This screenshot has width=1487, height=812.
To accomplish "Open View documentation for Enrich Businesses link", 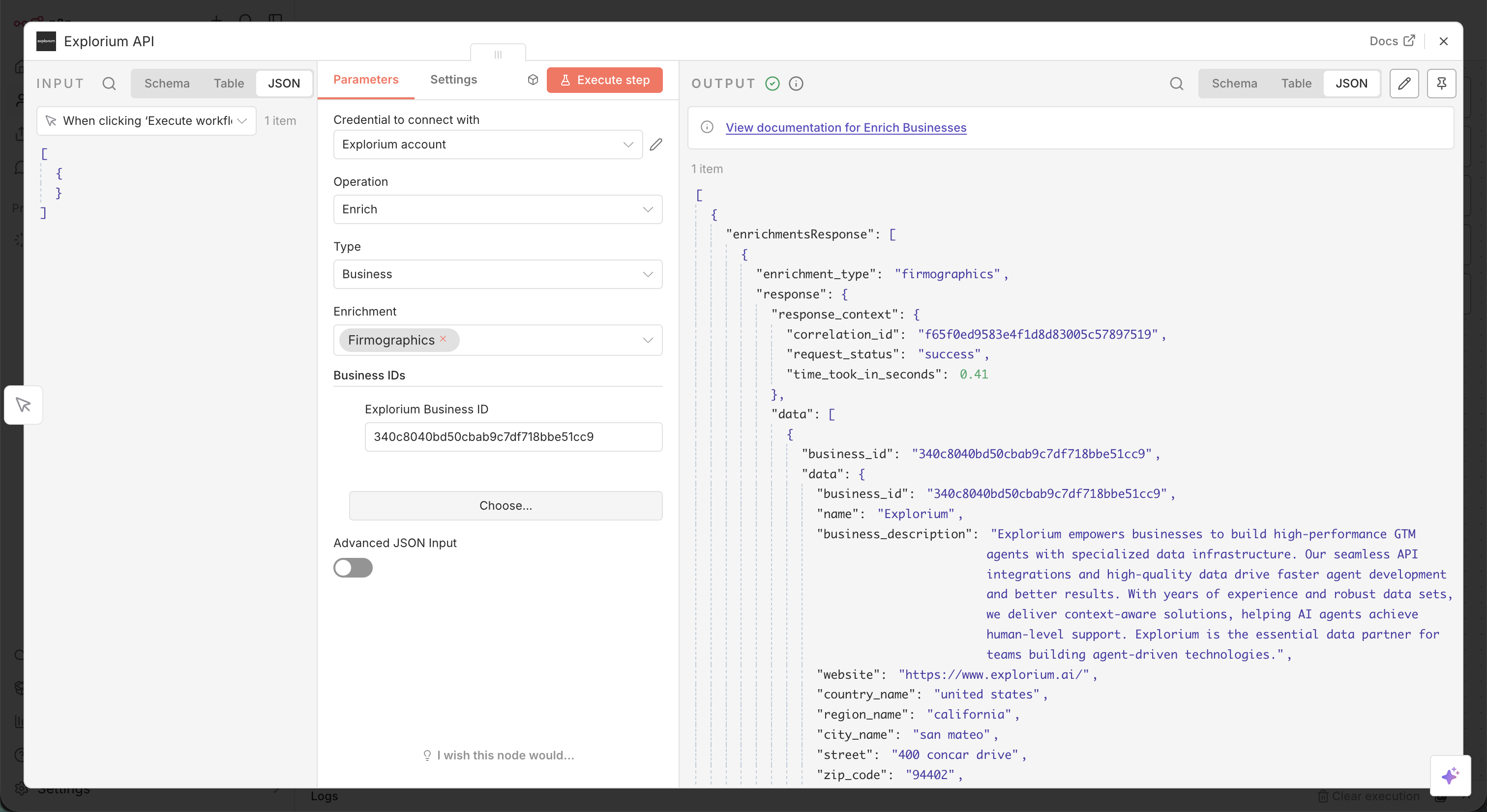I will (x=846, y=127).
